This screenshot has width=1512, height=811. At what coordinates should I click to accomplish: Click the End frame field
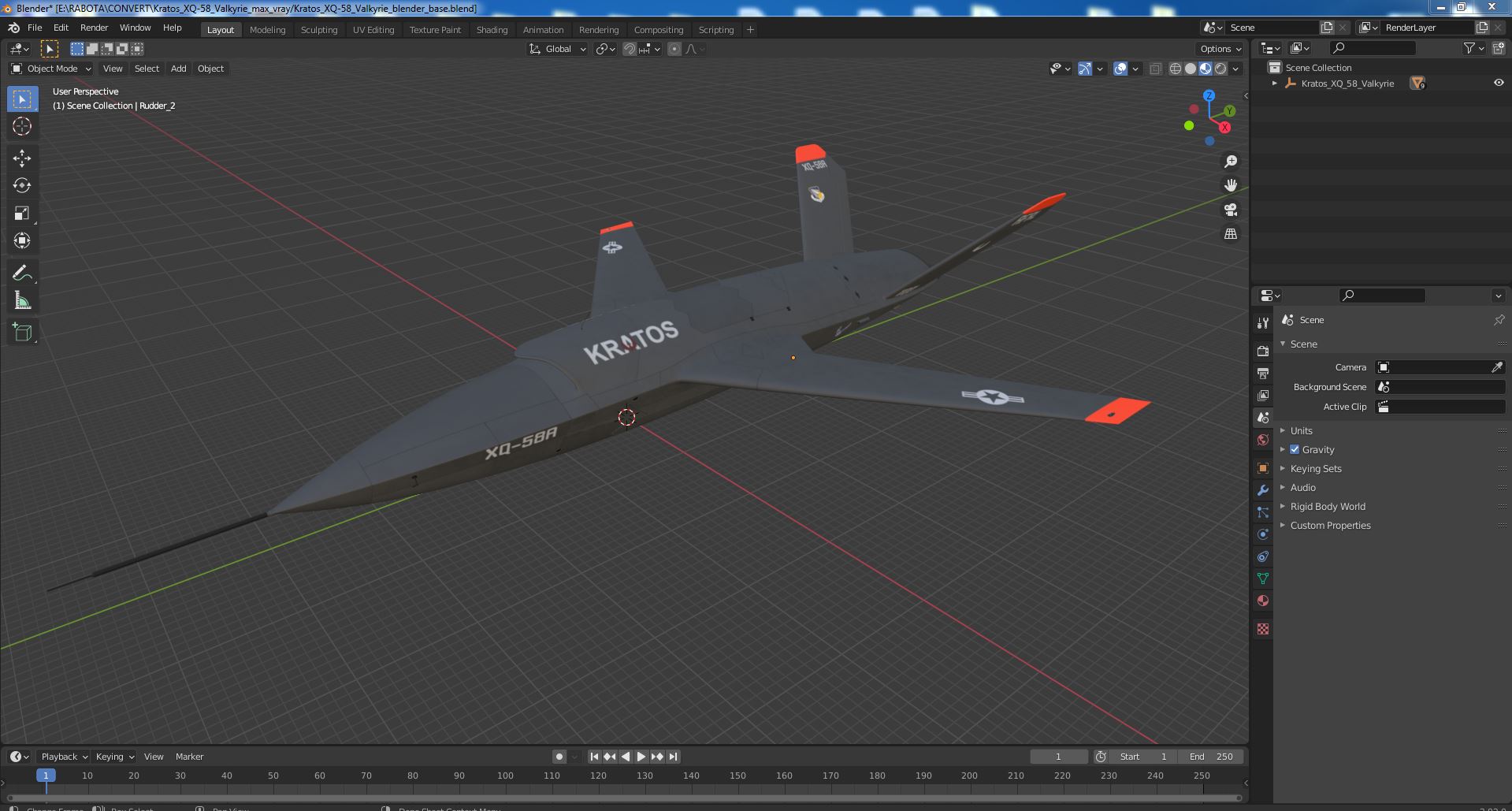point(1211,757)
